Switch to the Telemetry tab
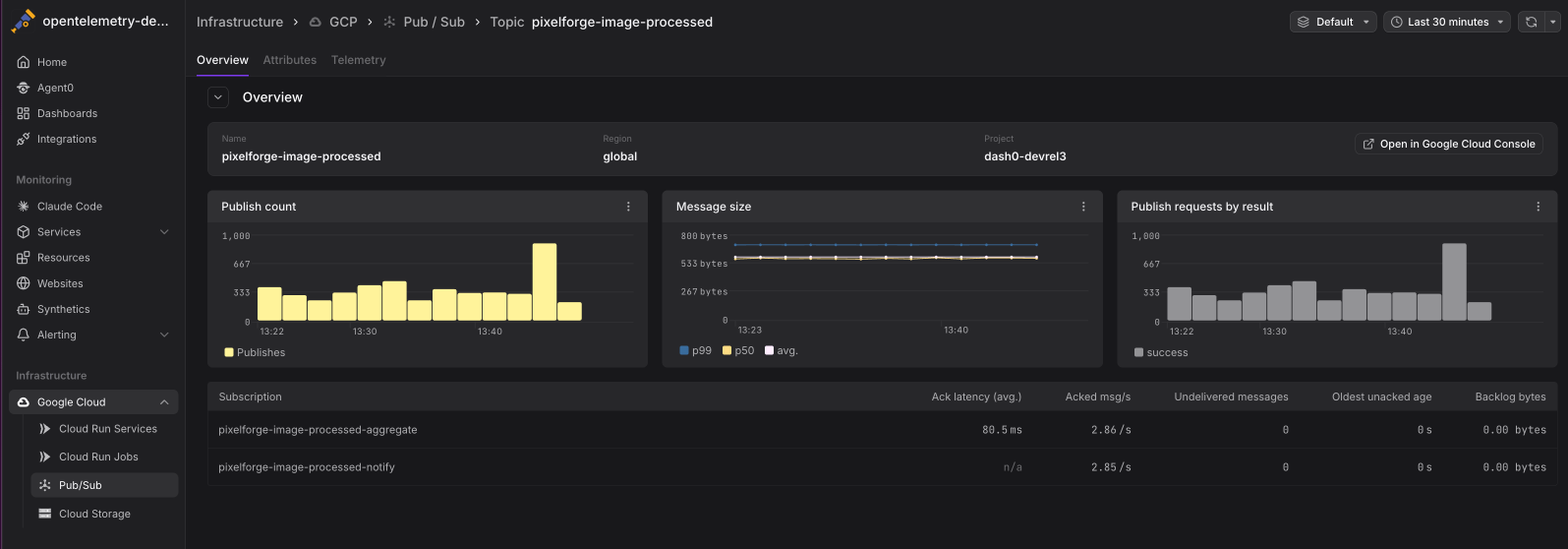The height and width of the screenshot is (549, 1568). [359, 60]
